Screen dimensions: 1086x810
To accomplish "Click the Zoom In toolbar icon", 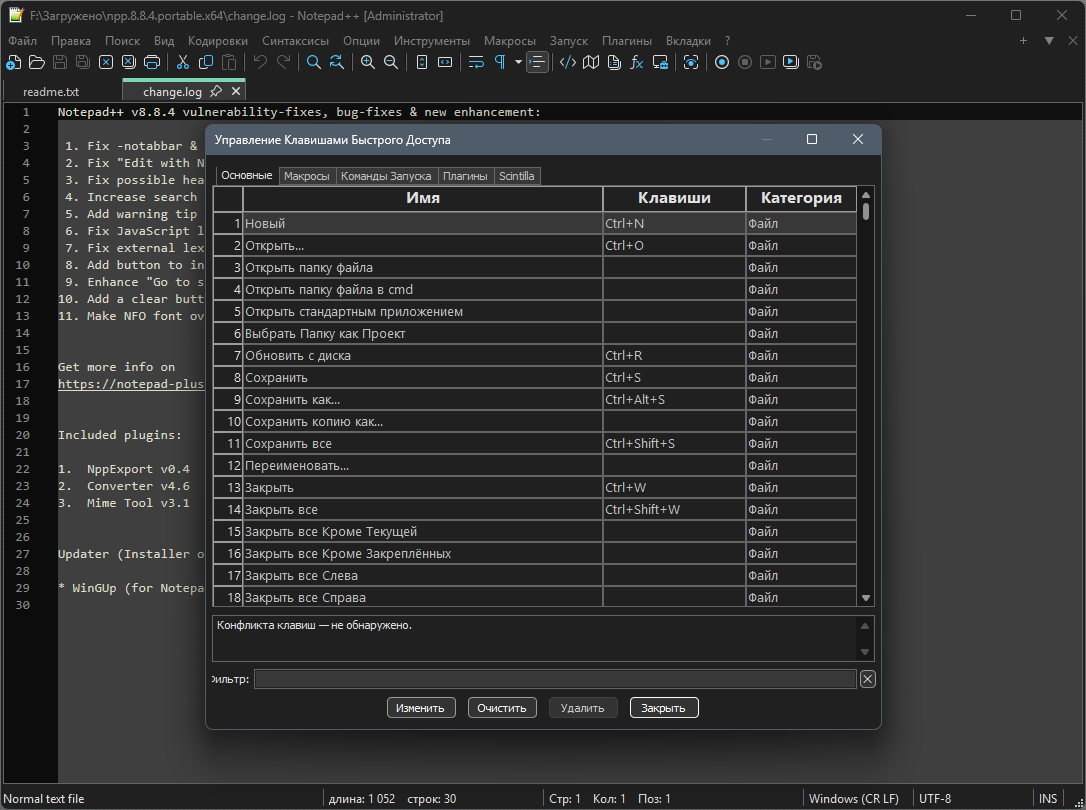I will pyautogui.click(x=368, y=62).
